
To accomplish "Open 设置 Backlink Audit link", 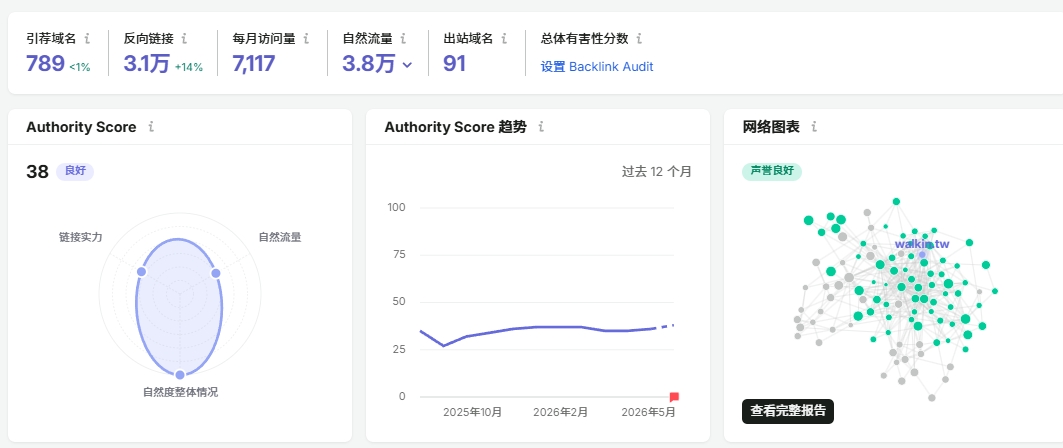I will pyautogui.click(x=597, y=66).
